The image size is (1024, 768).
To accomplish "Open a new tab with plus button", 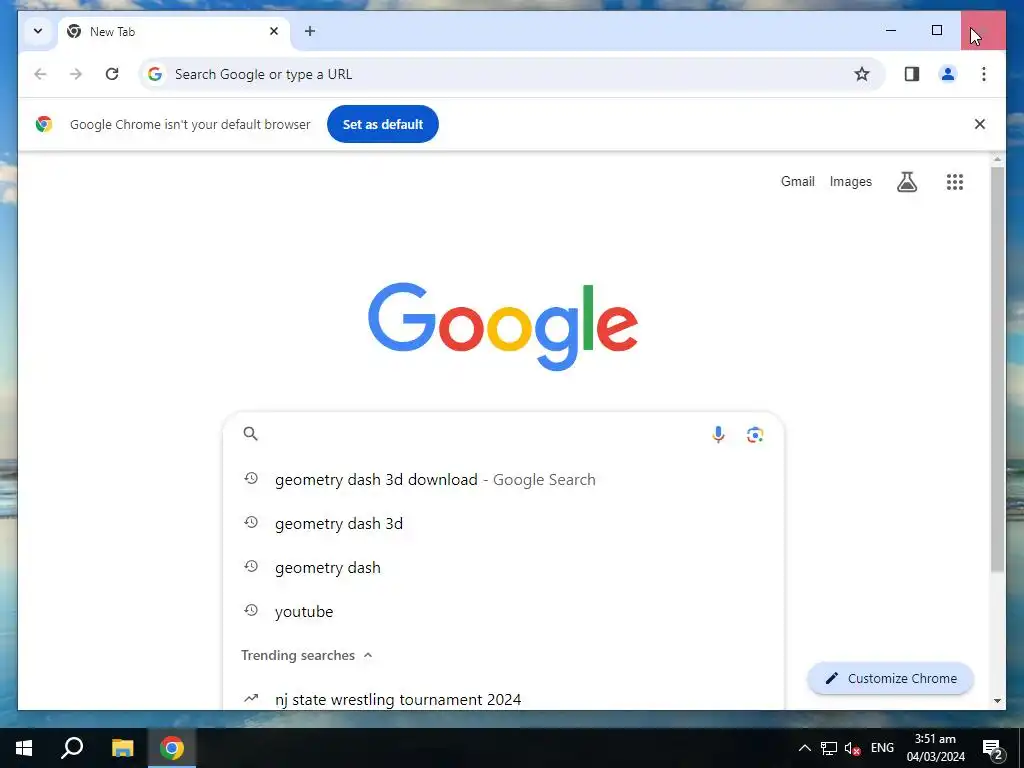I will tap(310, 31).
